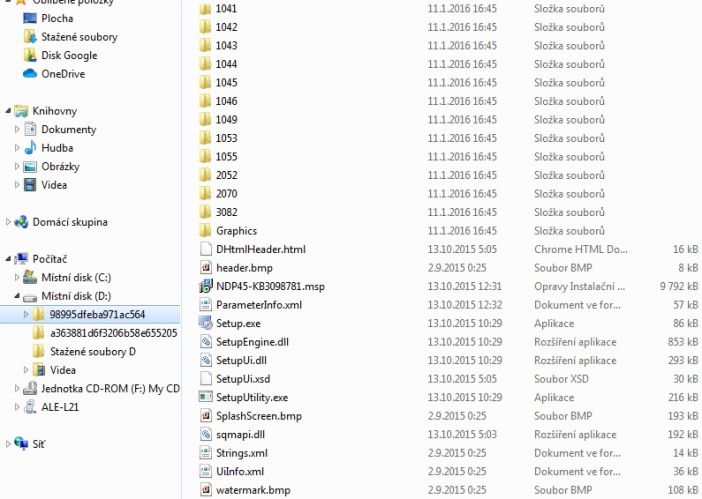Click the Chrome HTML Do... type cell
This screenshot has height=499, width=702.
(581, 249)
